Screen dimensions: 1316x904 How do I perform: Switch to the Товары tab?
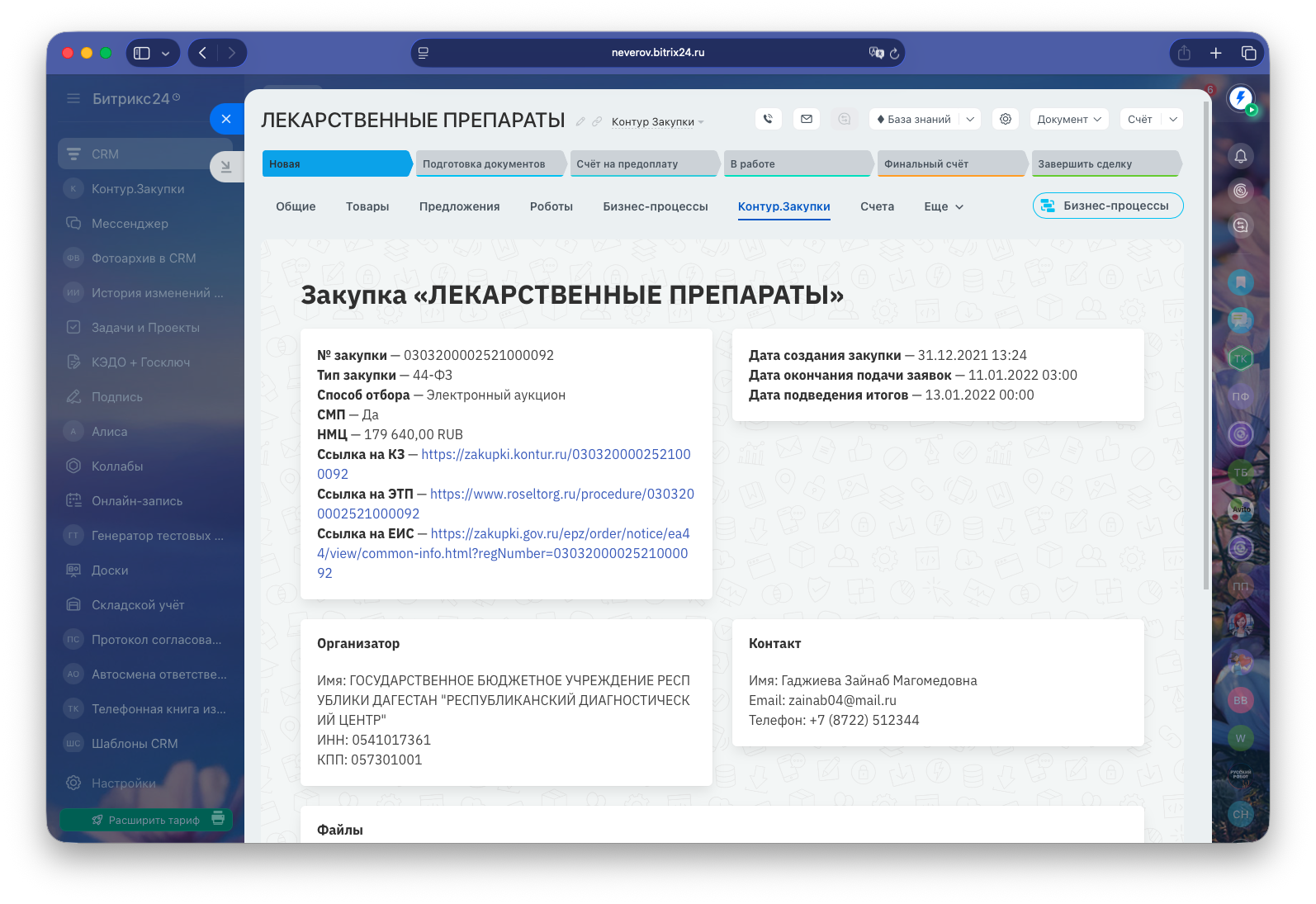point(367,206)
